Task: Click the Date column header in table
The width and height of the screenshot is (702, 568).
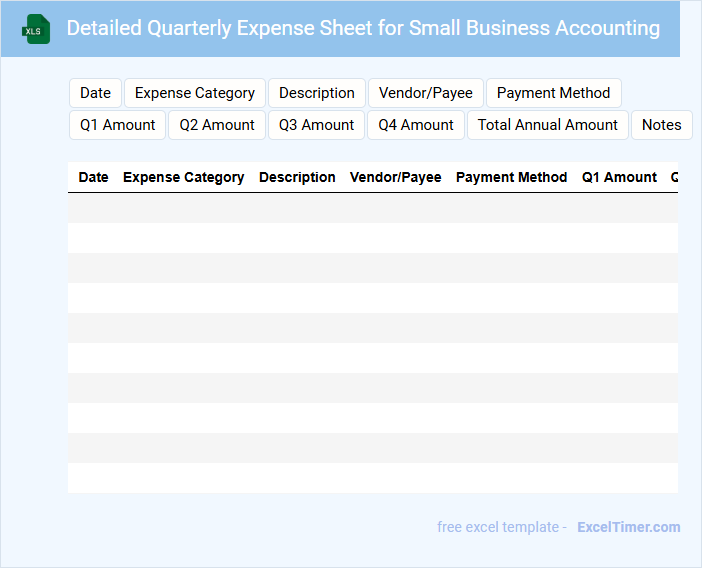Action: [x=93, y=177]
